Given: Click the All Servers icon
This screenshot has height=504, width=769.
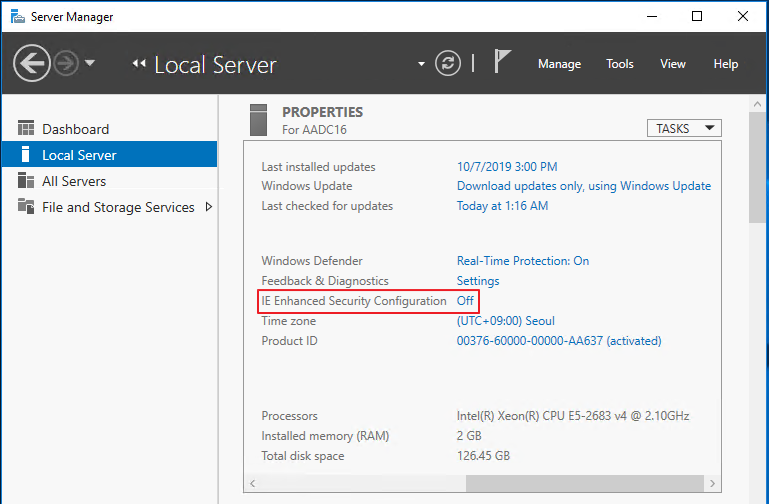Looking at the screenshot, I should point(26,180).
